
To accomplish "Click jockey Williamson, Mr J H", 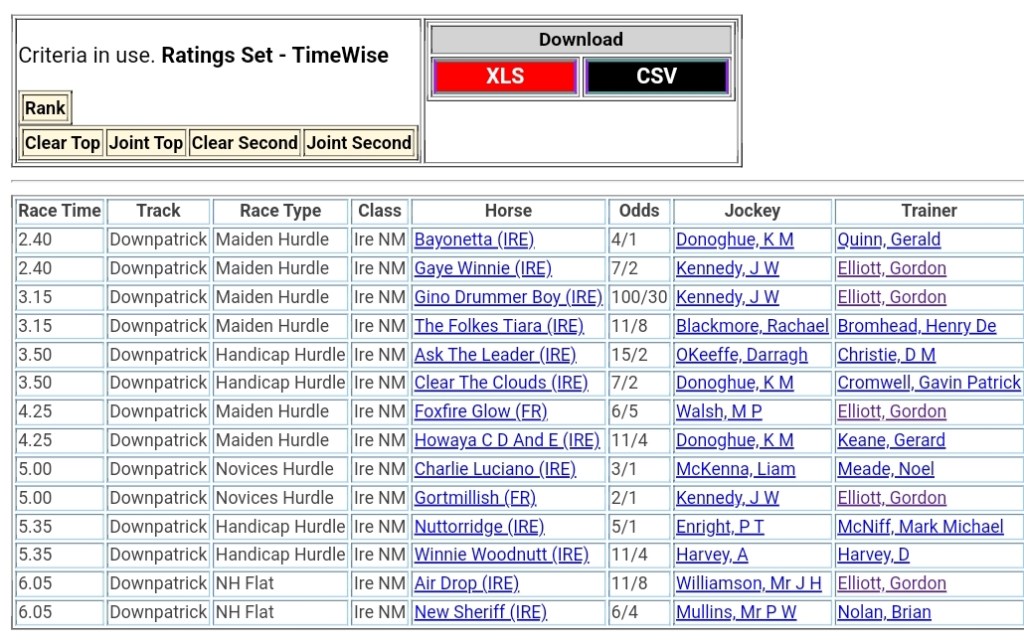I will click(x=748, y=584).
